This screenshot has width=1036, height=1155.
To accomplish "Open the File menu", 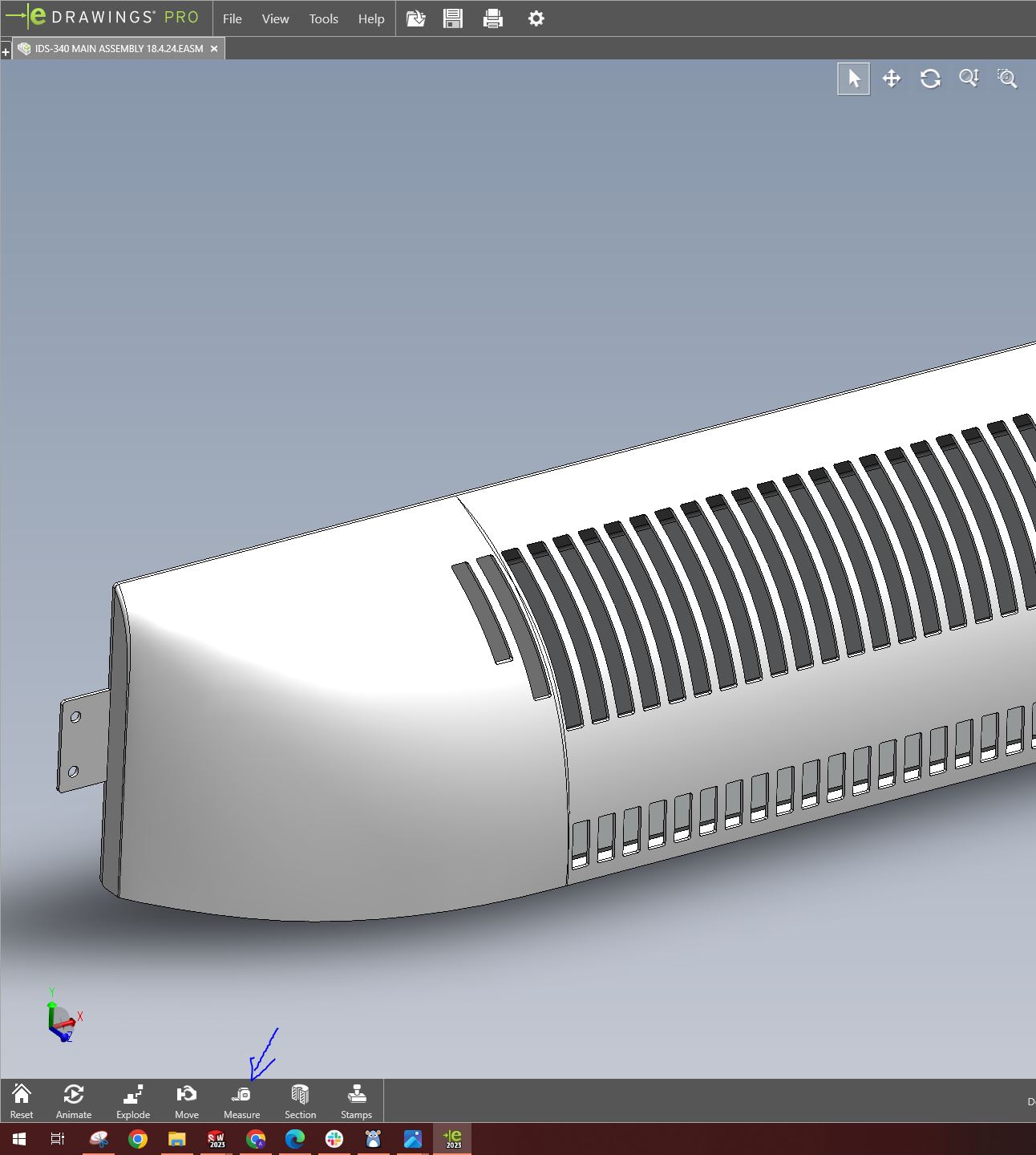I will 232,18.
